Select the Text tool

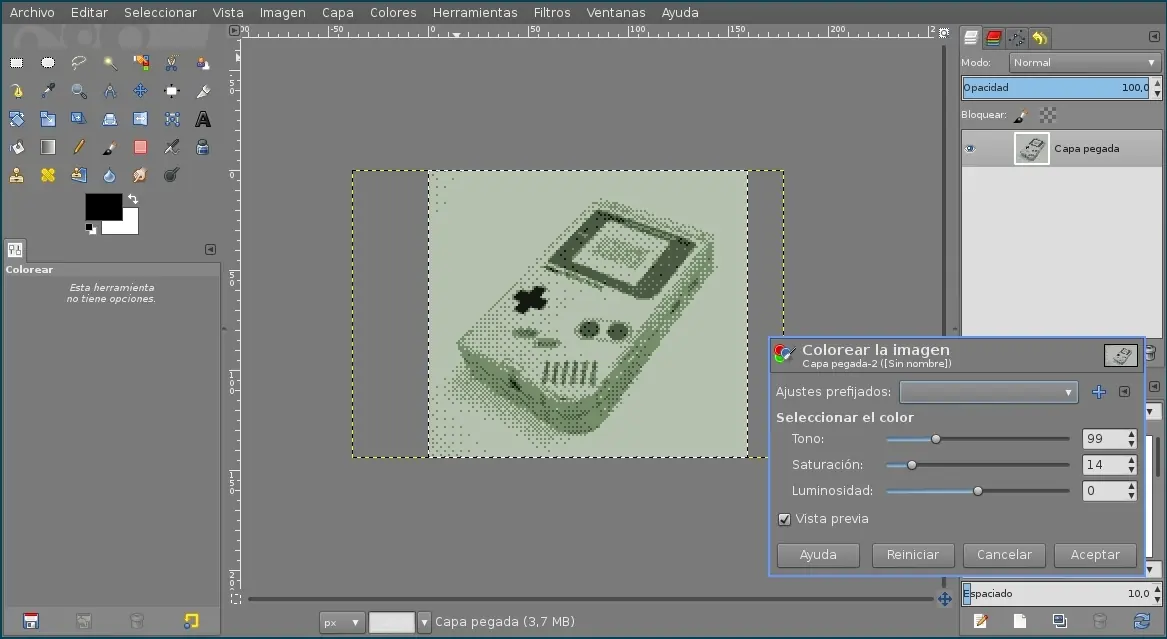tap(203, 120)
